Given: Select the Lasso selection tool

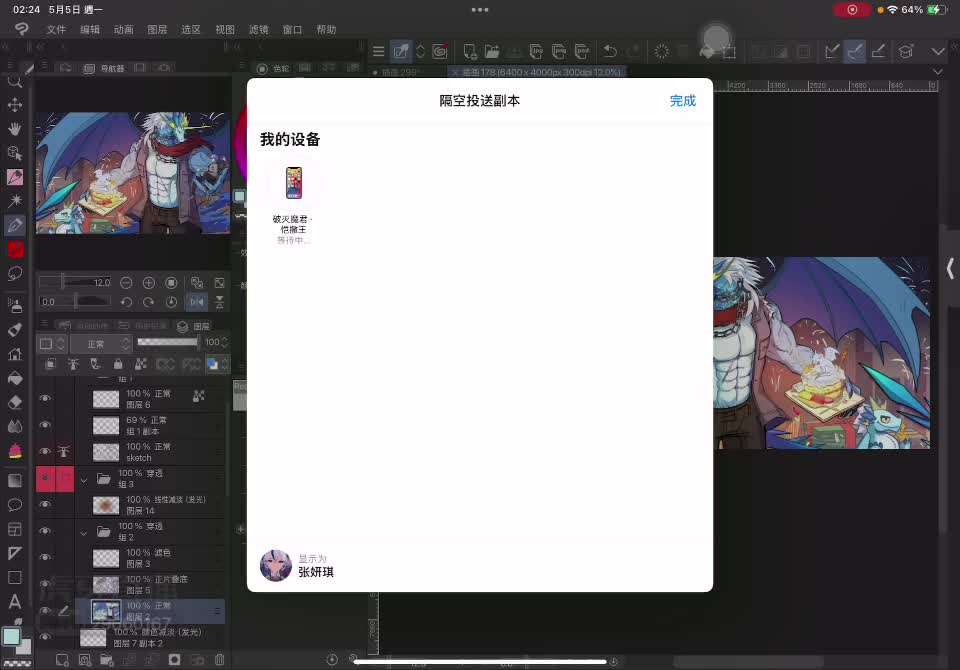Looking at the screenshot, I should (15, 273).
